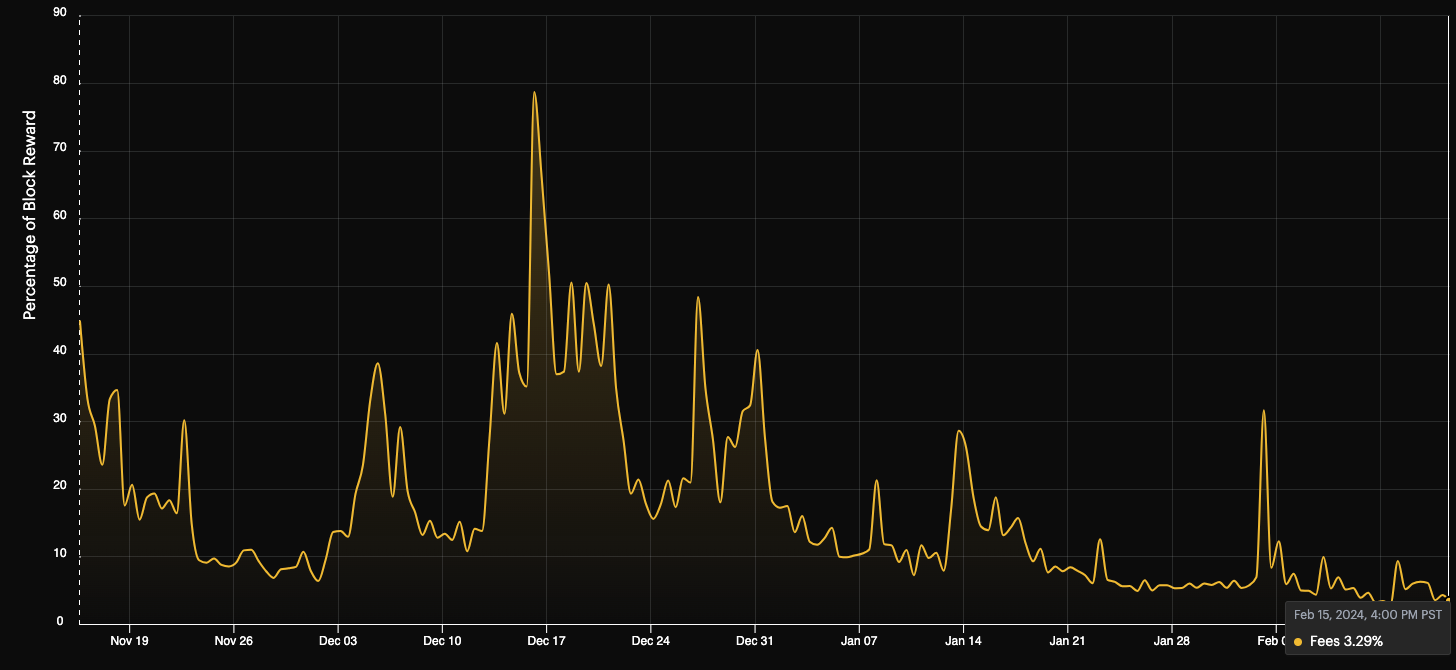Click the 'Dec 03' x-axis label

(x=338, y=641)
